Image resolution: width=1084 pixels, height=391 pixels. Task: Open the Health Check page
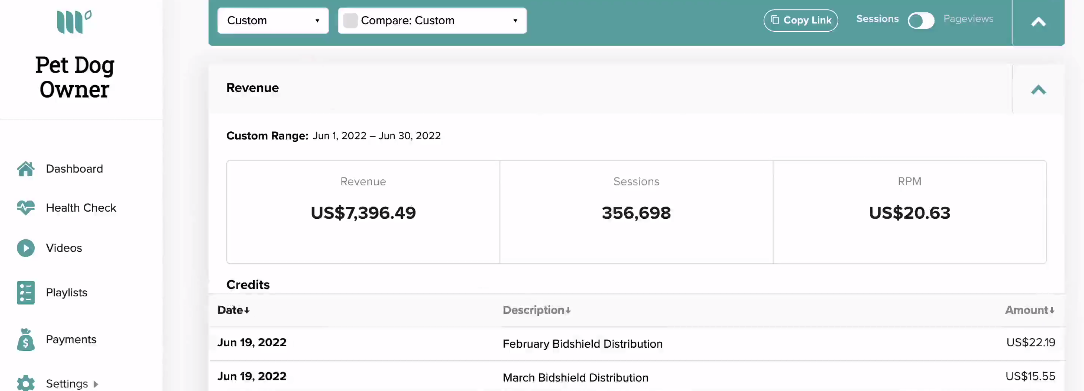click(x=81, y=208)
